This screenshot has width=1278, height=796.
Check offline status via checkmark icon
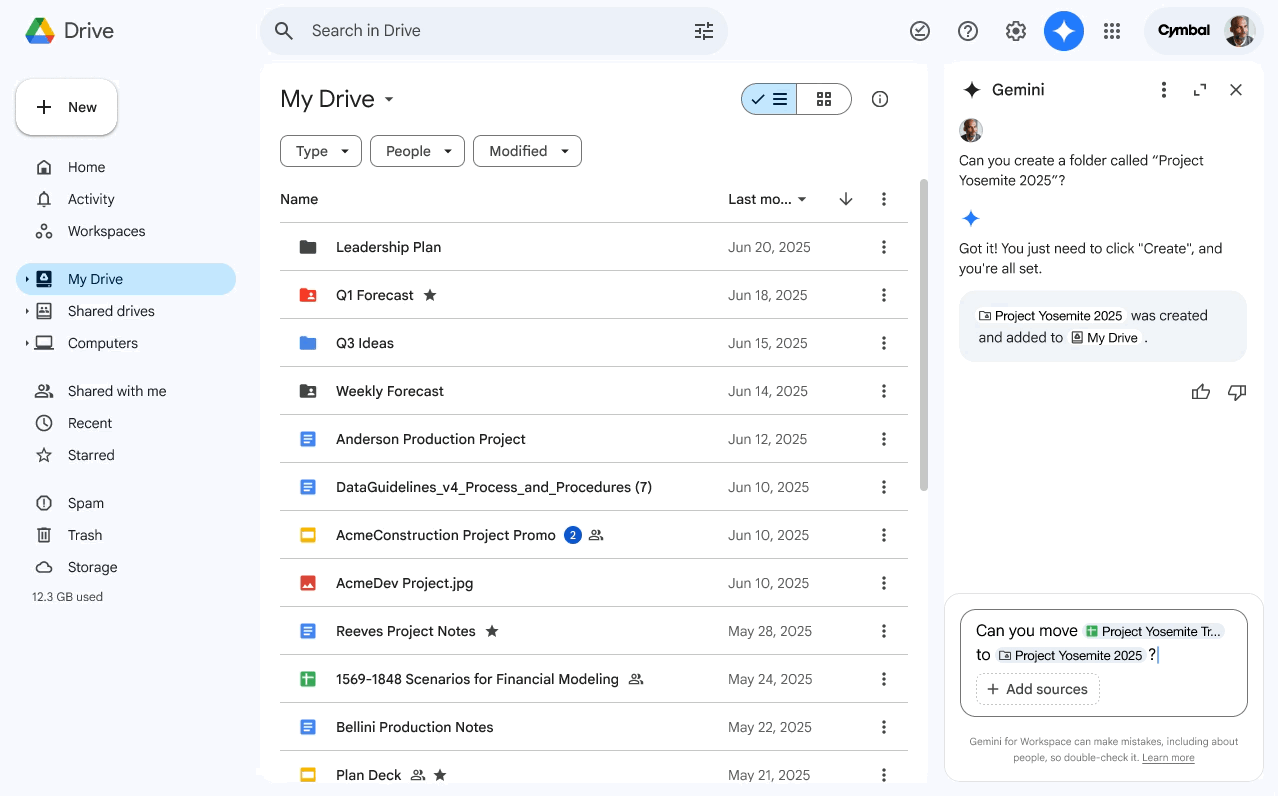[x=920, y=31]
